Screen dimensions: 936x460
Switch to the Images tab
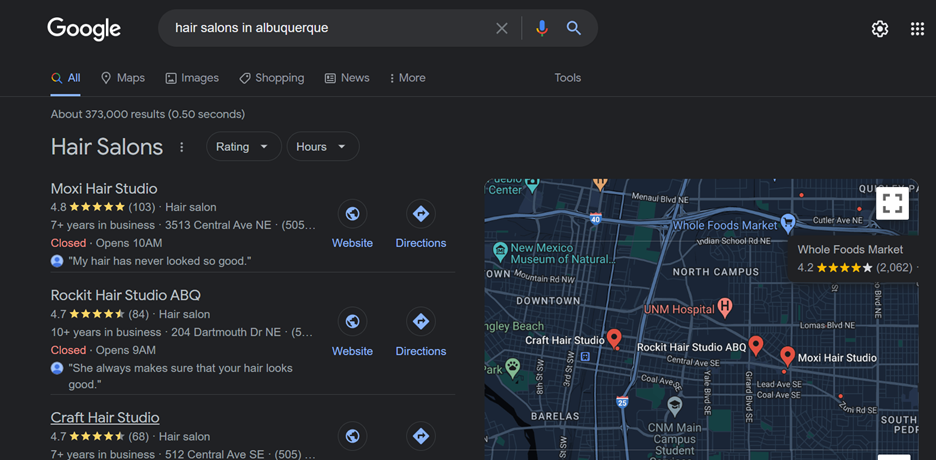click(x=192, y=78)
